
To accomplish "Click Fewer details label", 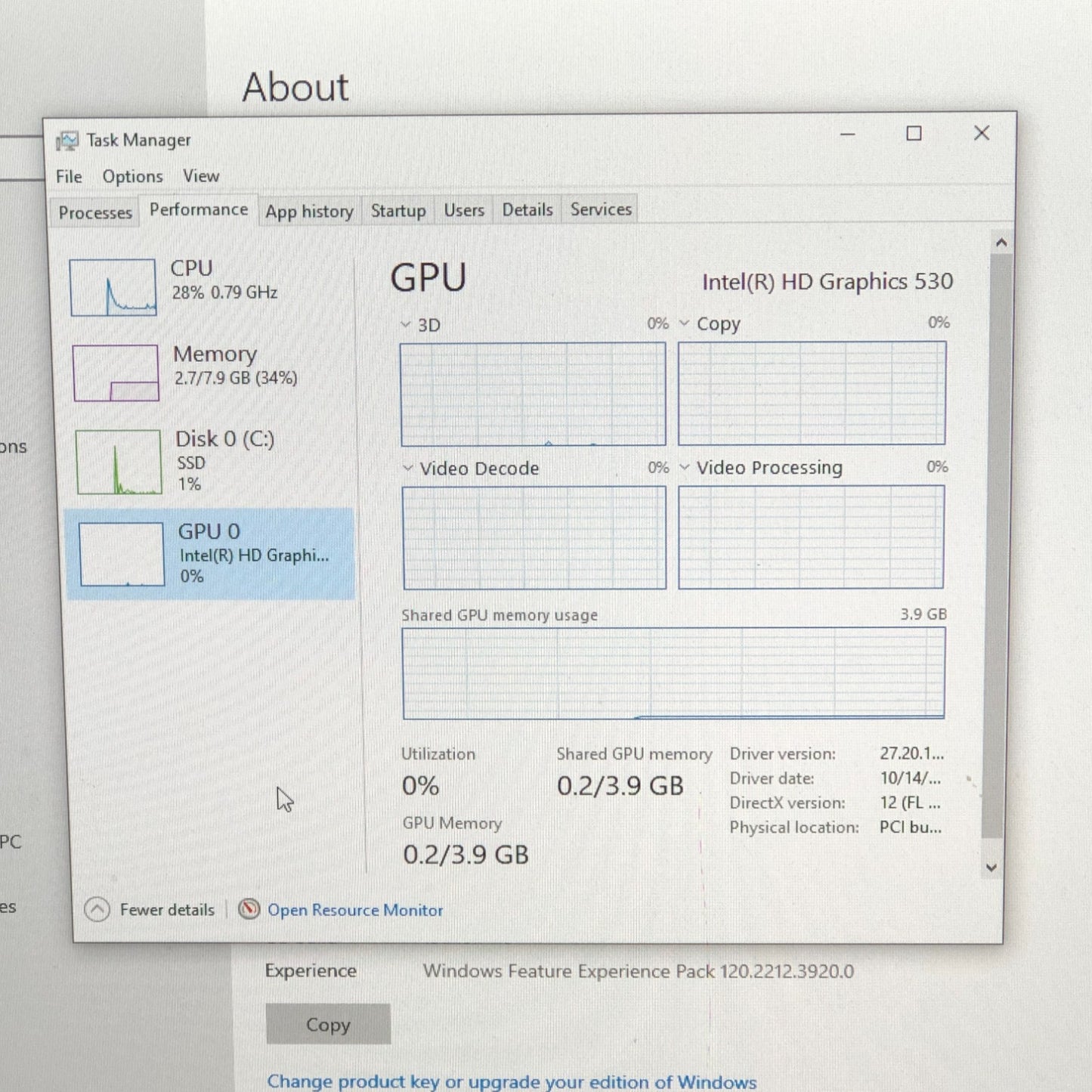I will [167, 910].
